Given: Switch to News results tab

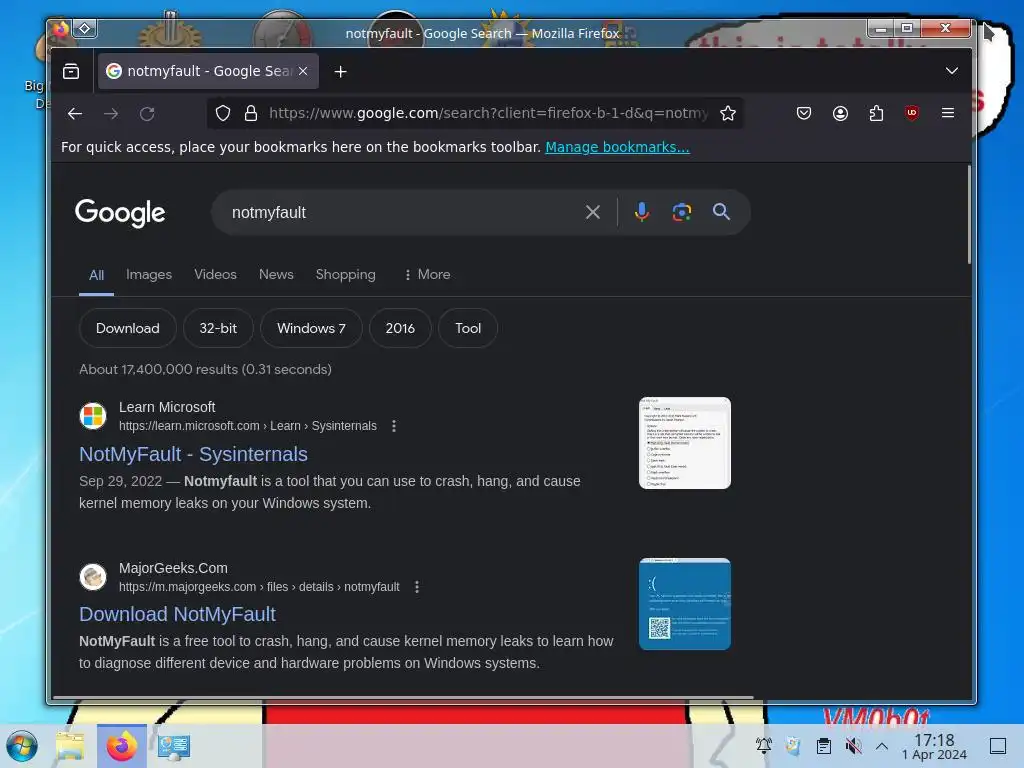Looking at the screenshot, I should [x=276, y=274].
